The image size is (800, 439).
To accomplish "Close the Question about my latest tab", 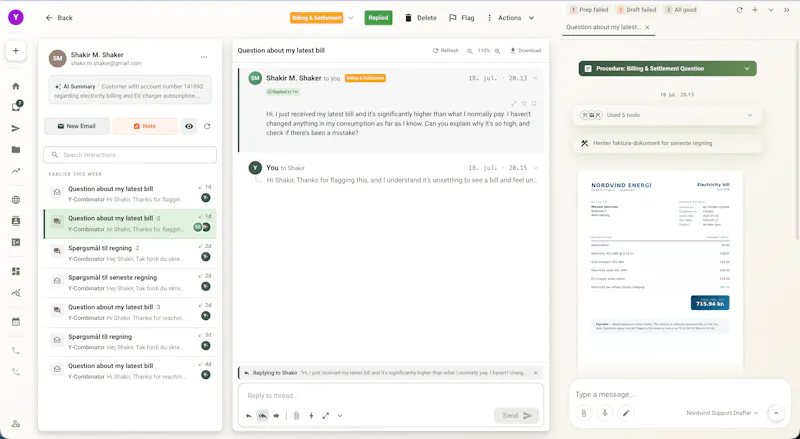I will click(647, 27).
